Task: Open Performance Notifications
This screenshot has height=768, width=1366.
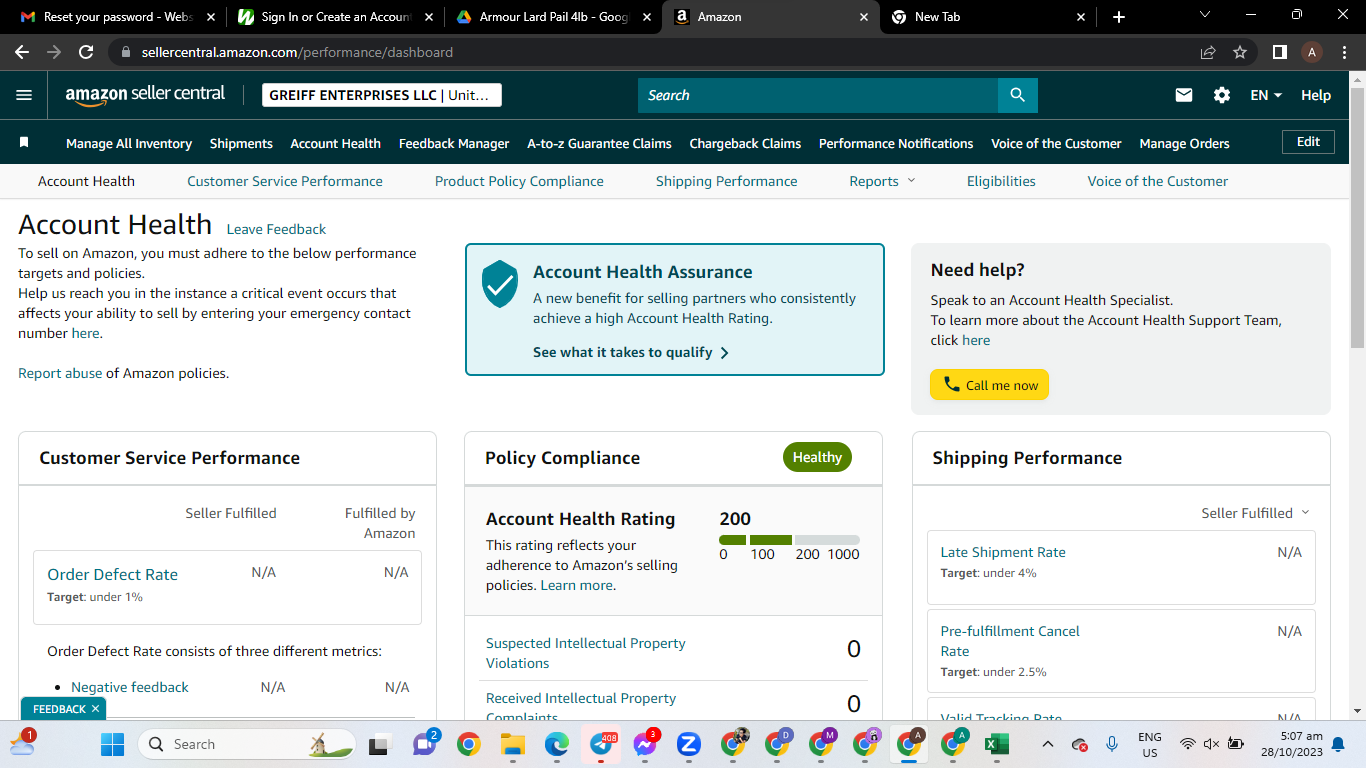Action: coord(896,143)
